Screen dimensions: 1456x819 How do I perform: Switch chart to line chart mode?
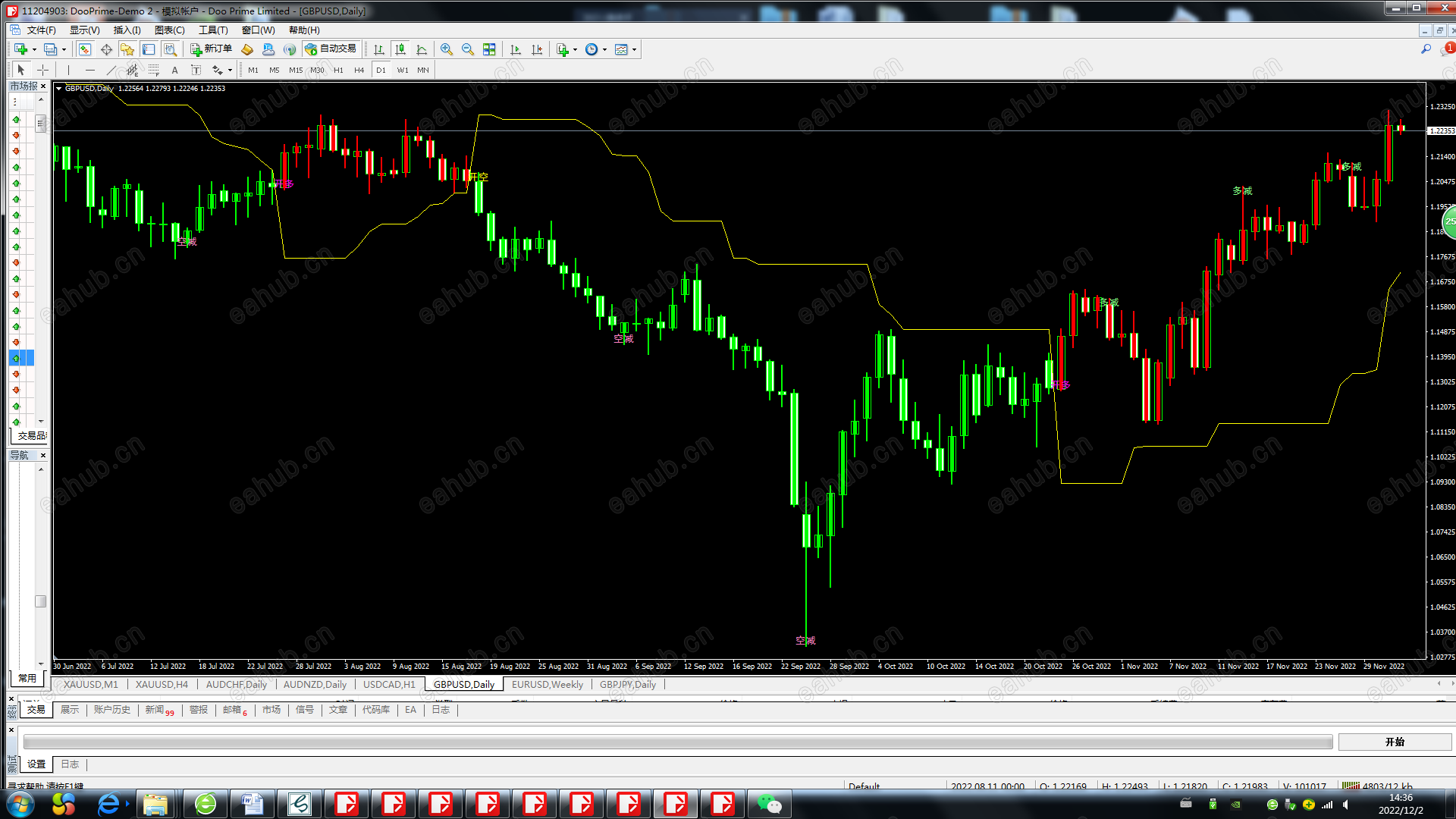click(422, 49)
